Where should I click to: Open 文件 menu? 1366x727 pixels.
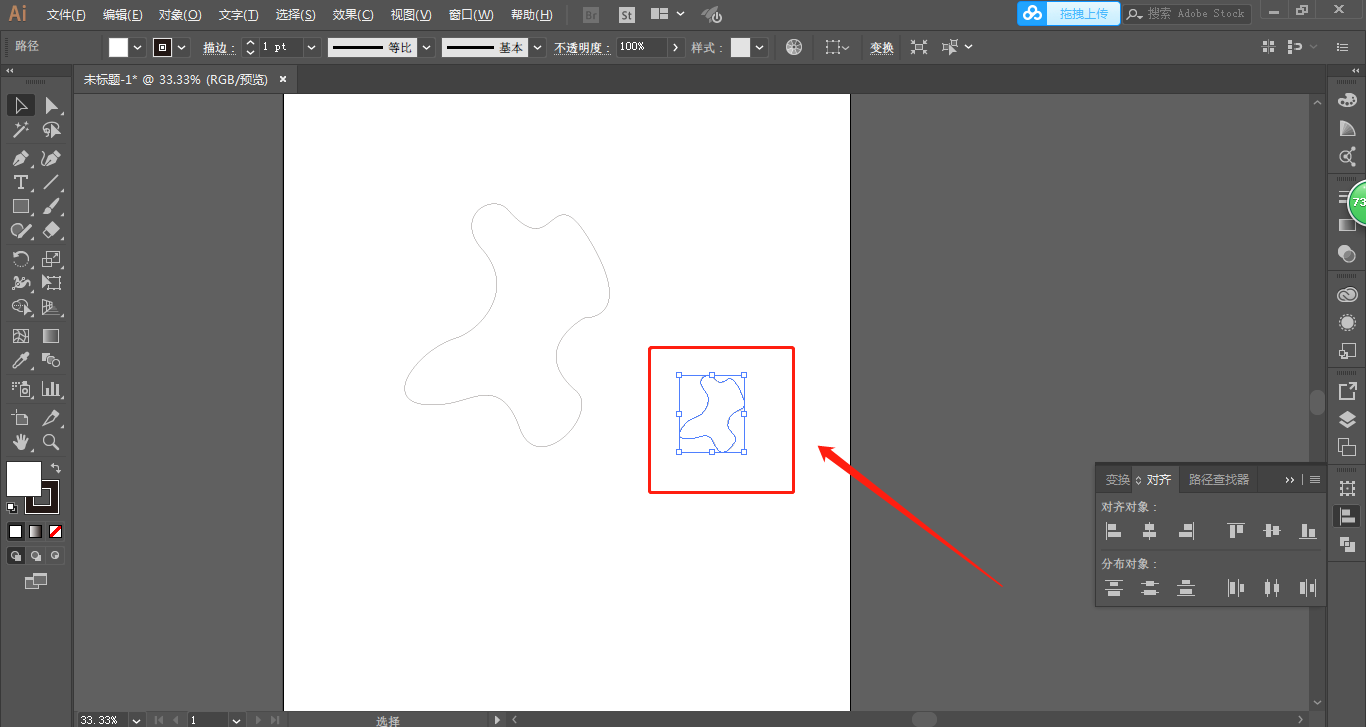pyautogui.click(x=66, y=15)
